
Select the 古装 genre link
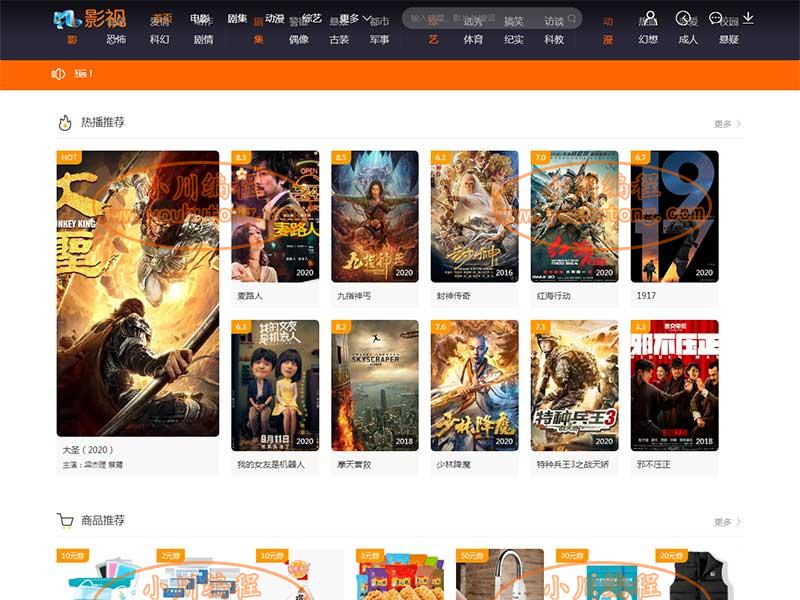tap(339, 39)
